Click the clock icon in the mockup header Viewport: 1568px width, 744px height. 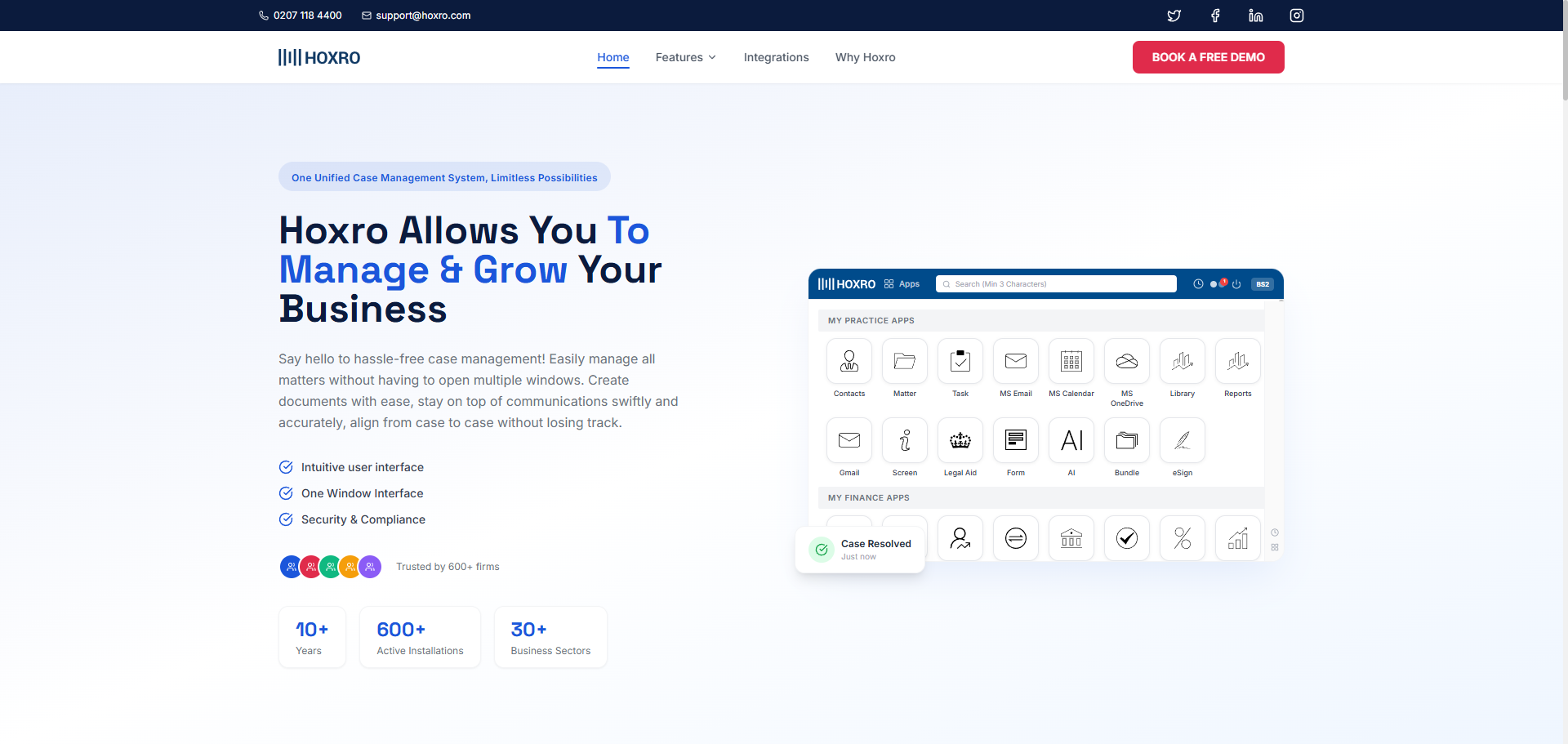[1198, 284]
